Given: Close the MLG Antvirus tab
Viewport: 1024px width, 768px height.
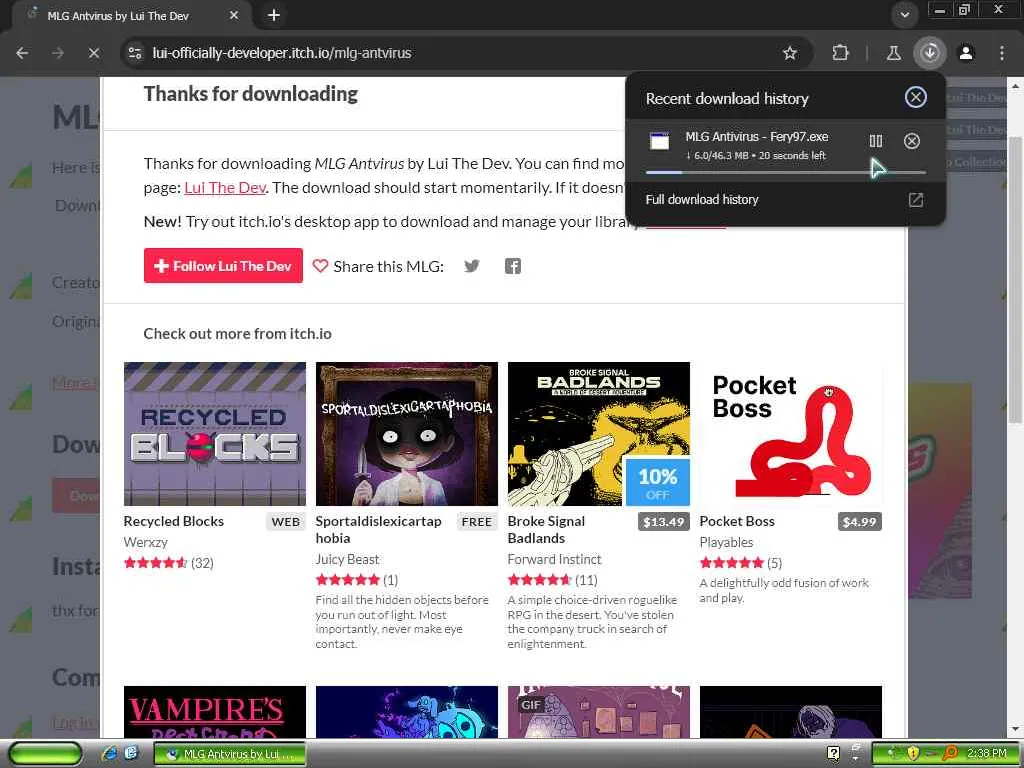Looking at the screenshot, I should pyautogui.click(x=234, y=15).
